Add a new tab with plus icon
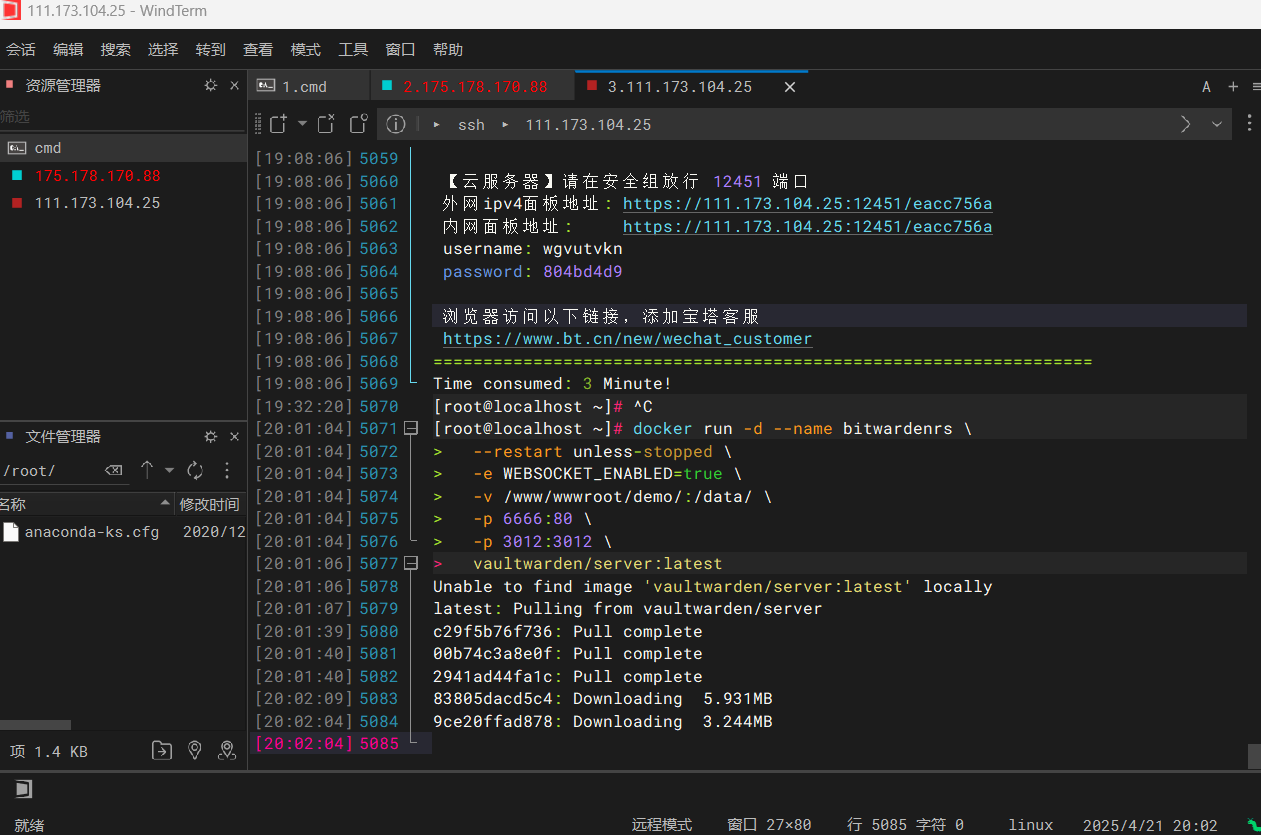The image size is (1261, 835). [1233, 87]
